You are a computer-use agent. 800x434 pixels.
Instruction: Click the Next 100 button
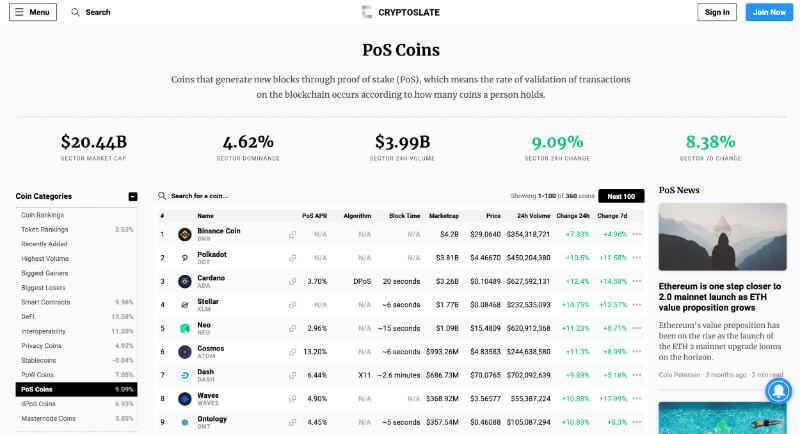621,196
